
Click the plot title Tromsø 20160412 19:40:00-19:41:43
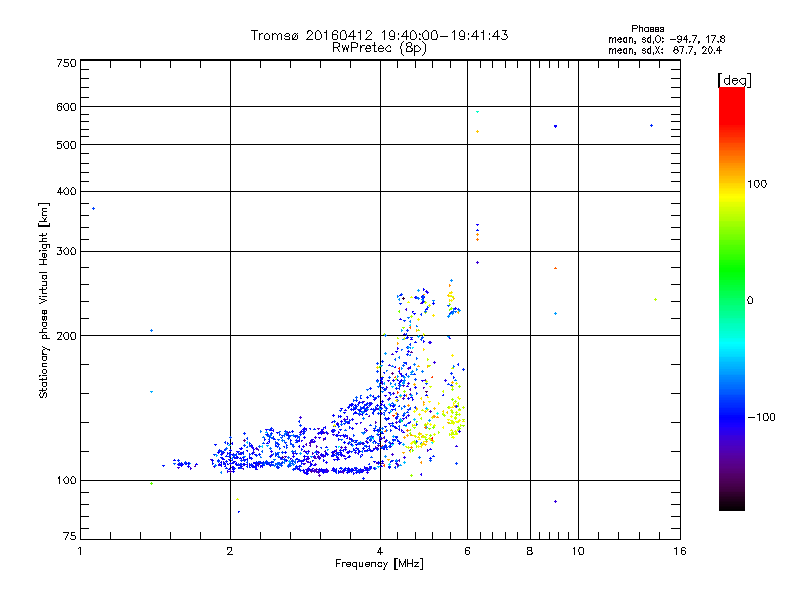tap(379, 35)
